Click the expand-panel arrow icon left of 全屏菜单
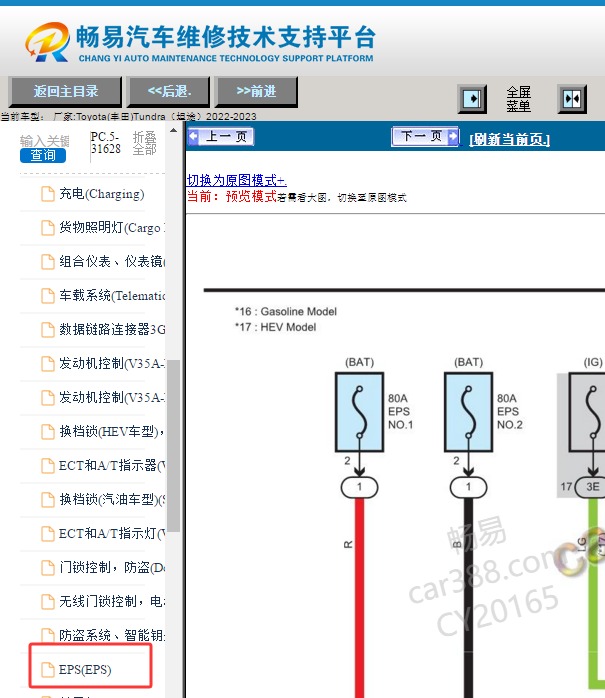Screen dimensions: 605x698 [x=472, y=98]
